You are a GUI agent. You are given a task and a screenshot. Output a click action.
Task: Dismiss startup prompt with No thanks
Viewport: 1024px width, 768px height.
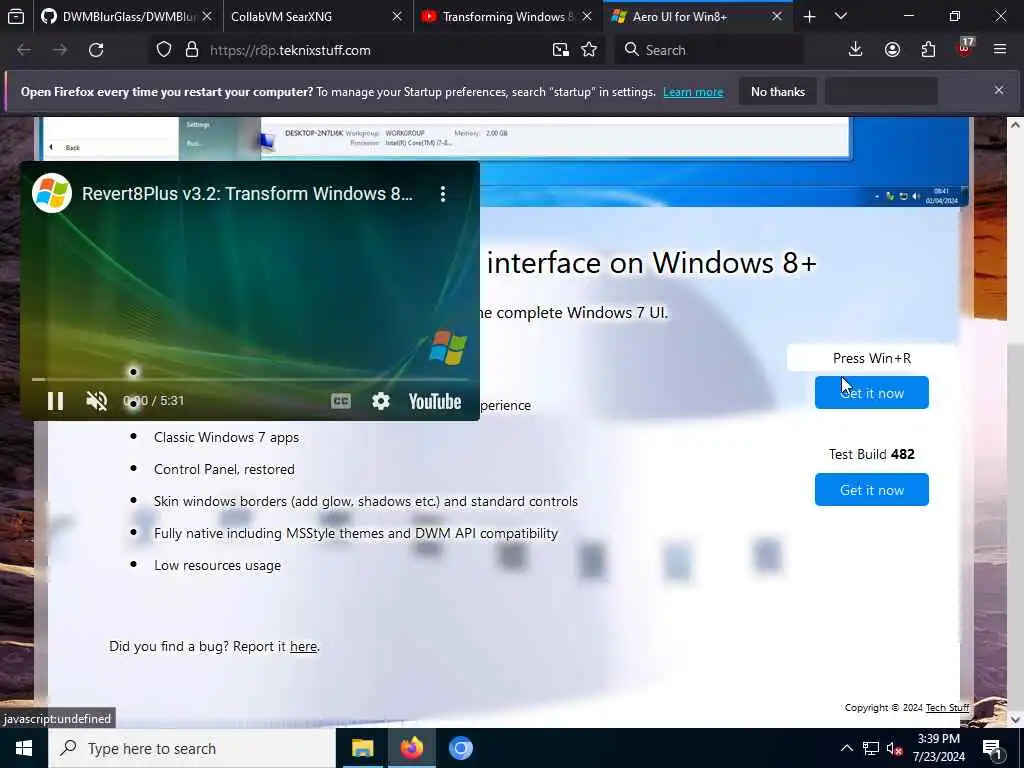pos(778,91)
